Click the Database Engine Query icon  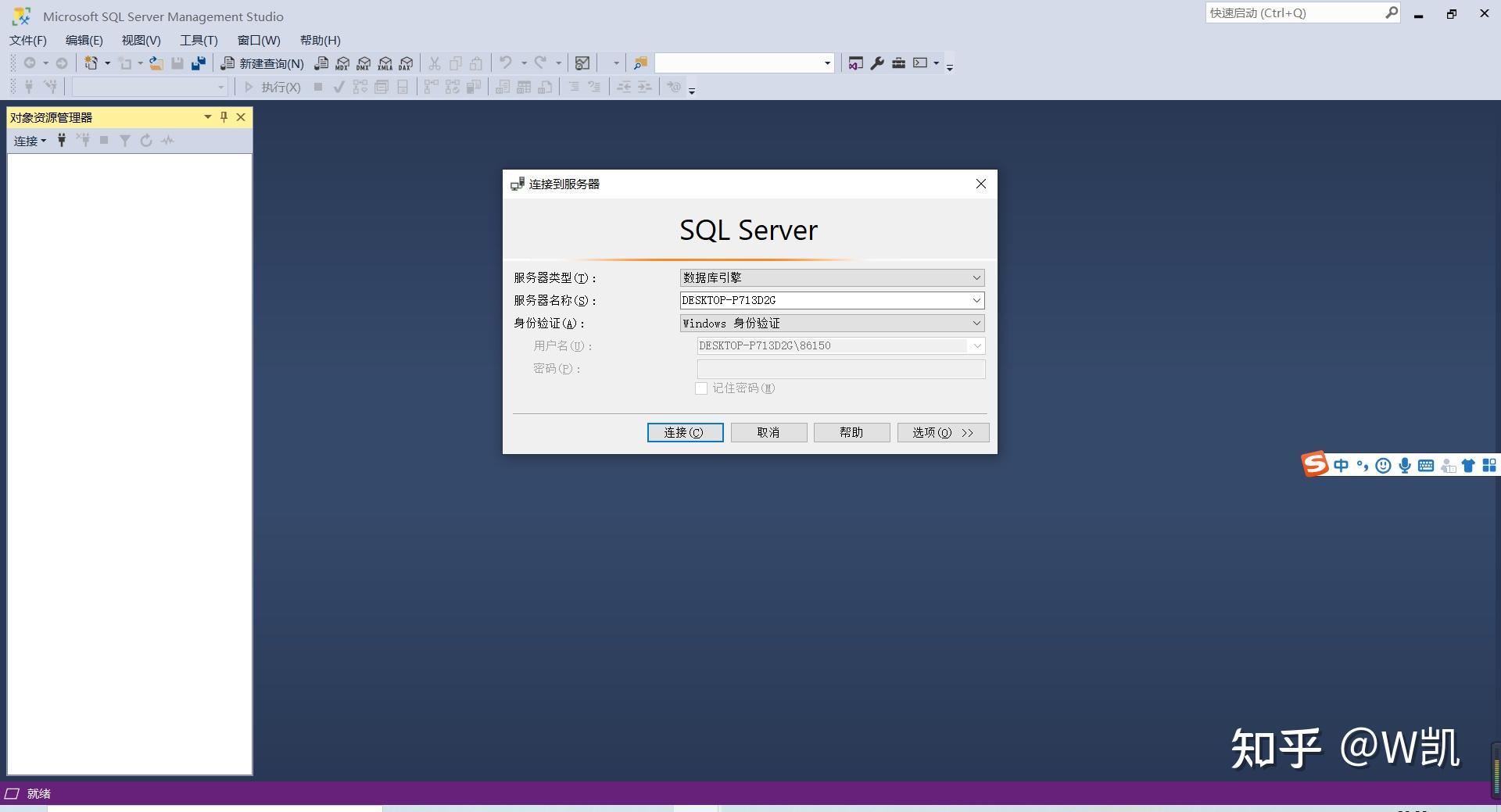point(321,63)
